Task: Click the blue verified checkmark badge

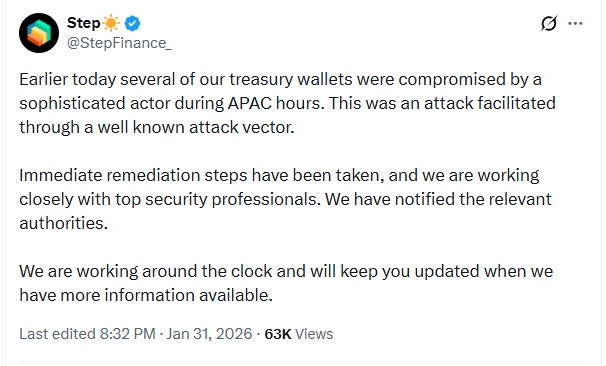Action: 133,23
